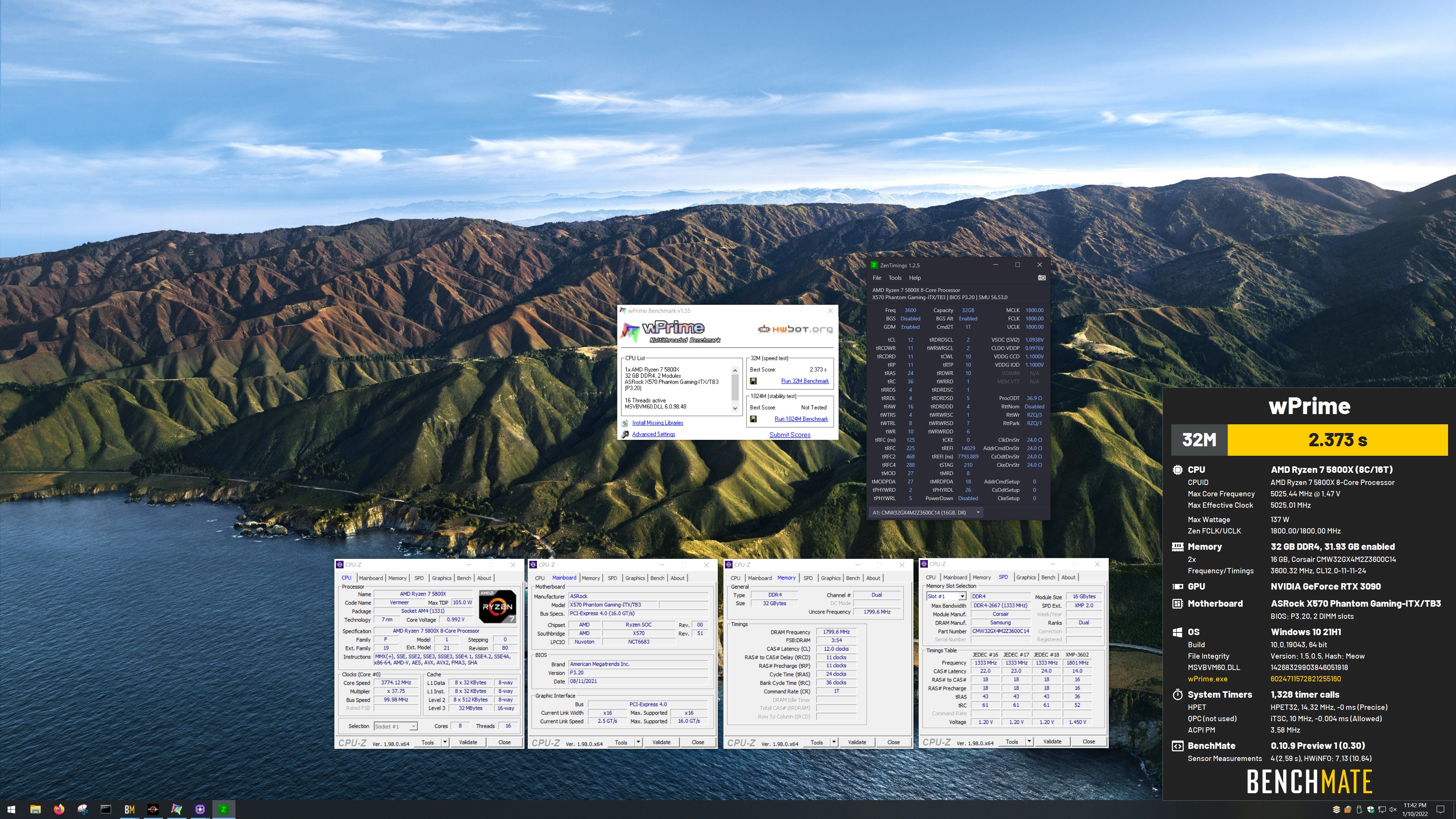Click Close button in the CPU-Z Mainboard window
The width and height of the screenshot is (1456, 819).
point(698,742)
